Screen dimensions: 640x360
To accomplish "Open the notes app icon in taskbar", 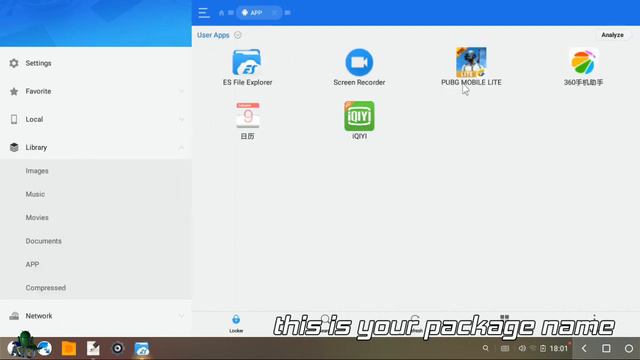I will (x=93, y=349).
